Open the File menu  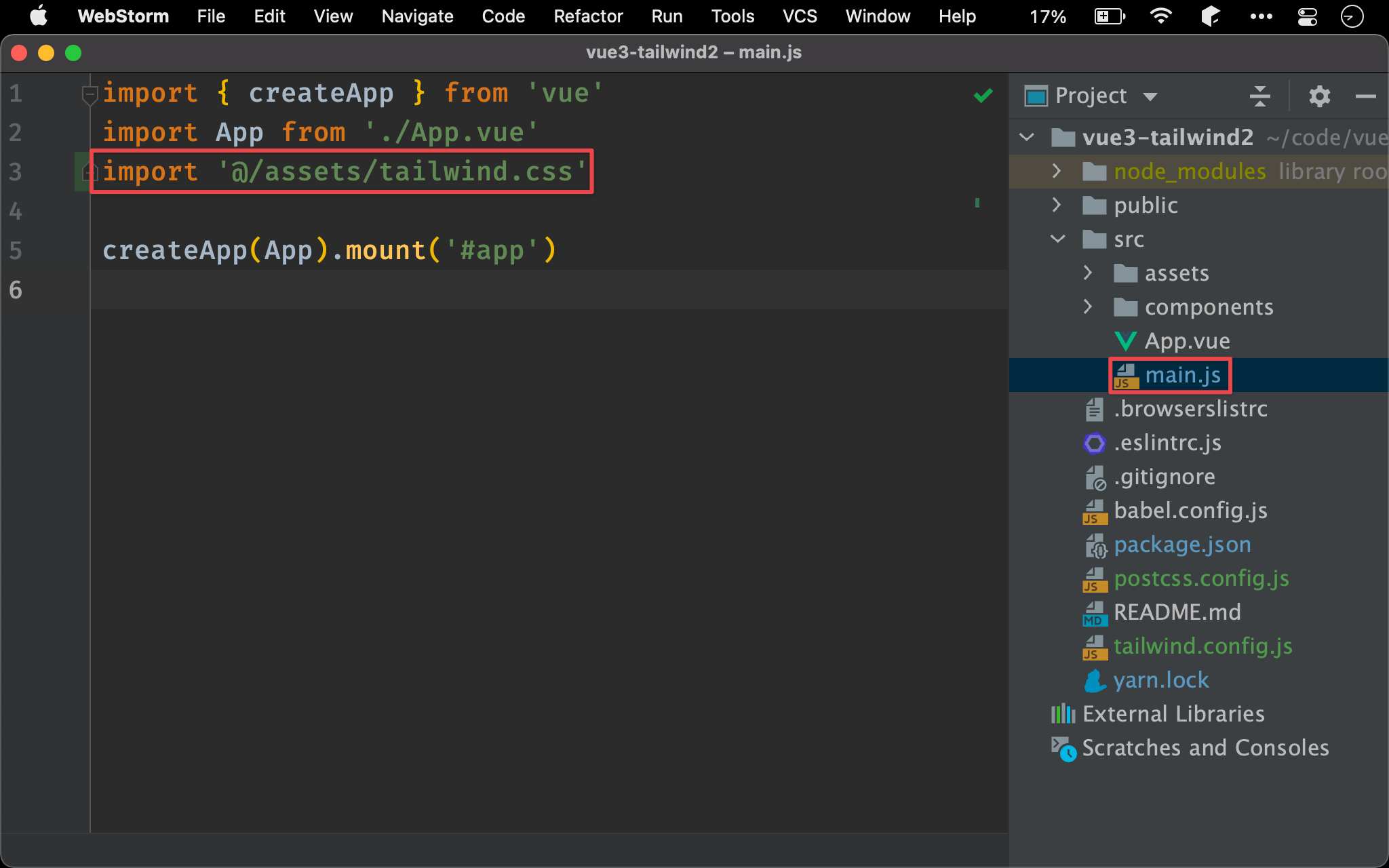[x=211, y=16]
